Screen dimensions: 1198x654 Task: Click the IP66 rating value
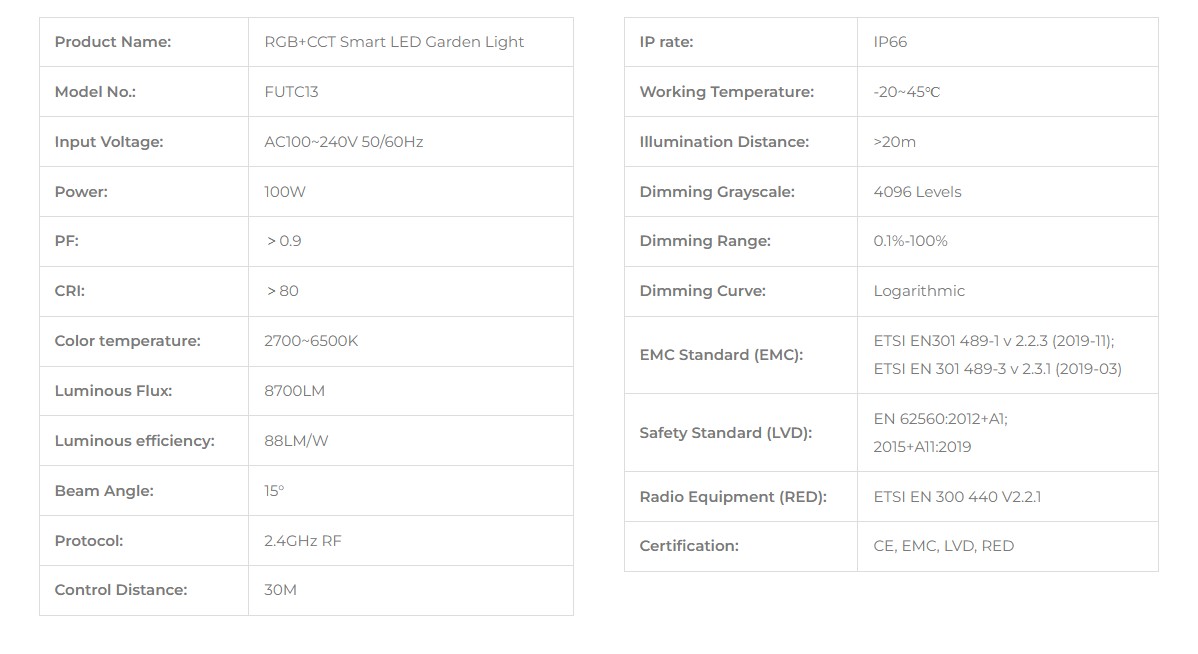coord(890,42)
